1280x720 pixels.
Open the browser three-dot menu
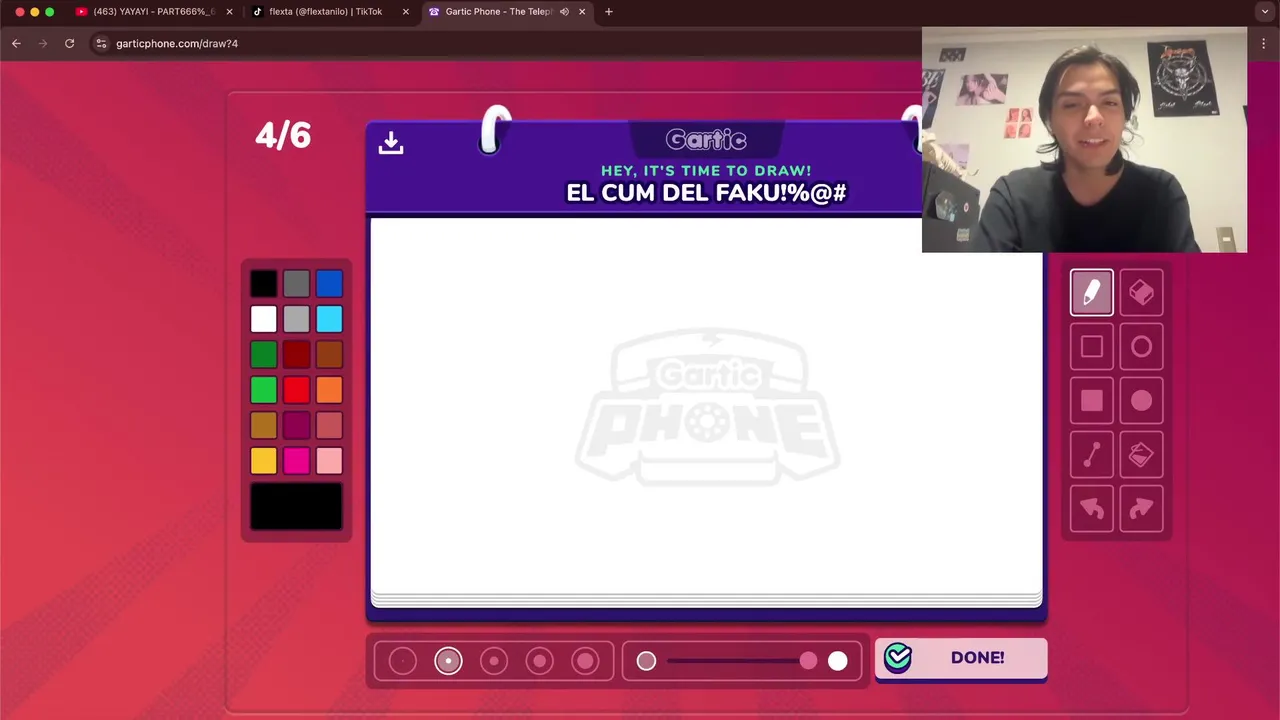(x=1264, y=43)
